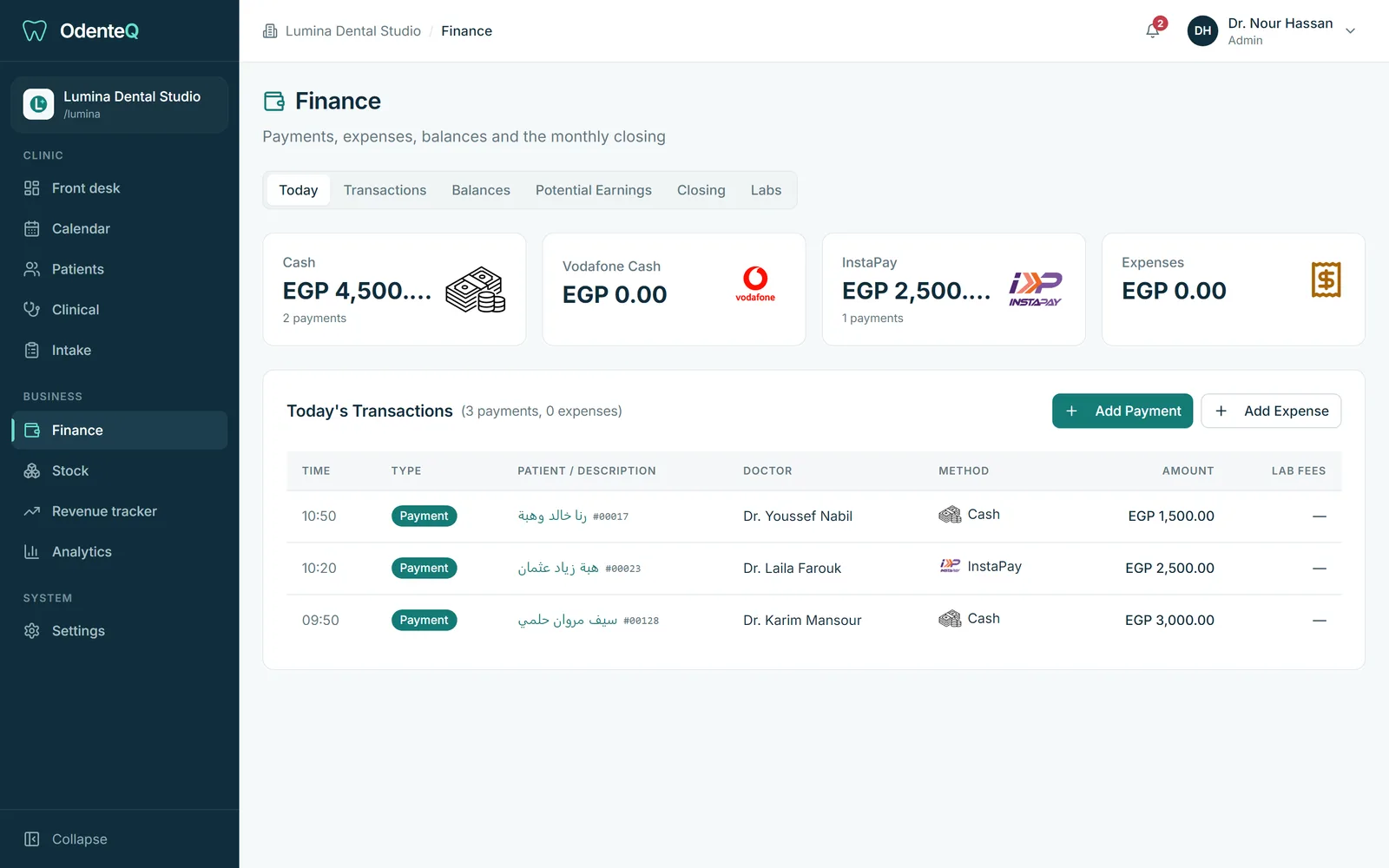Open patient link #00128
This screenshot has width=1389, height=868.
589,620
